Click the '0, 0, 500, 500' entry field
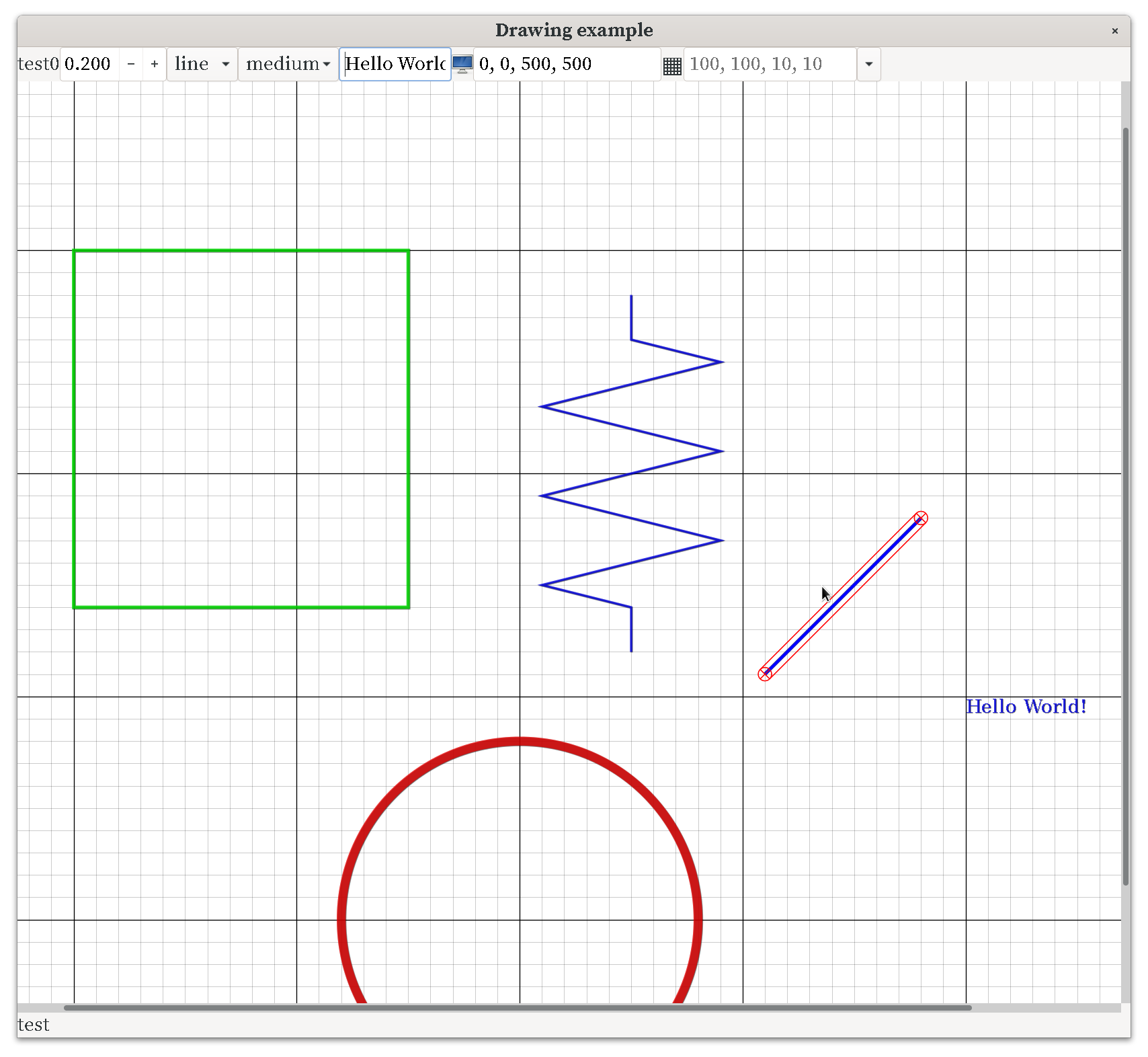This screenshot has height=1057, width=1148. tap(567, 64)
